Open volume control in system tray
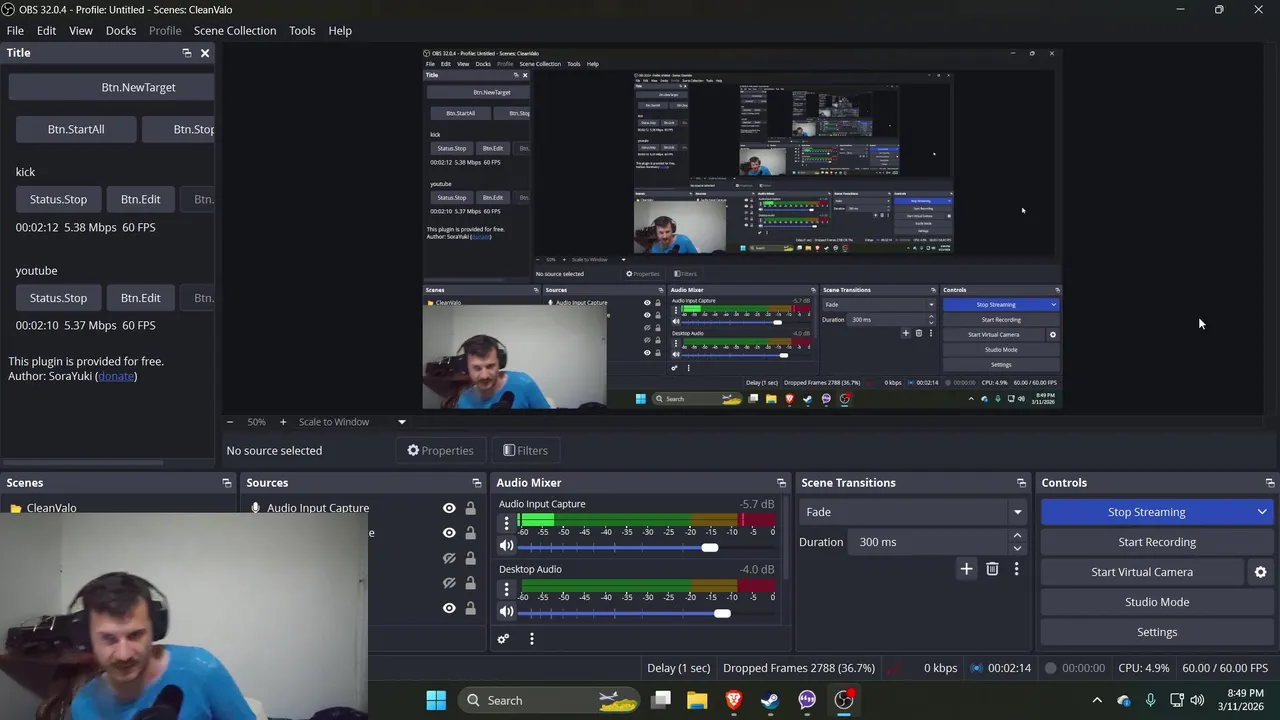1280x720 pixels. click(x=1197, y=700)
